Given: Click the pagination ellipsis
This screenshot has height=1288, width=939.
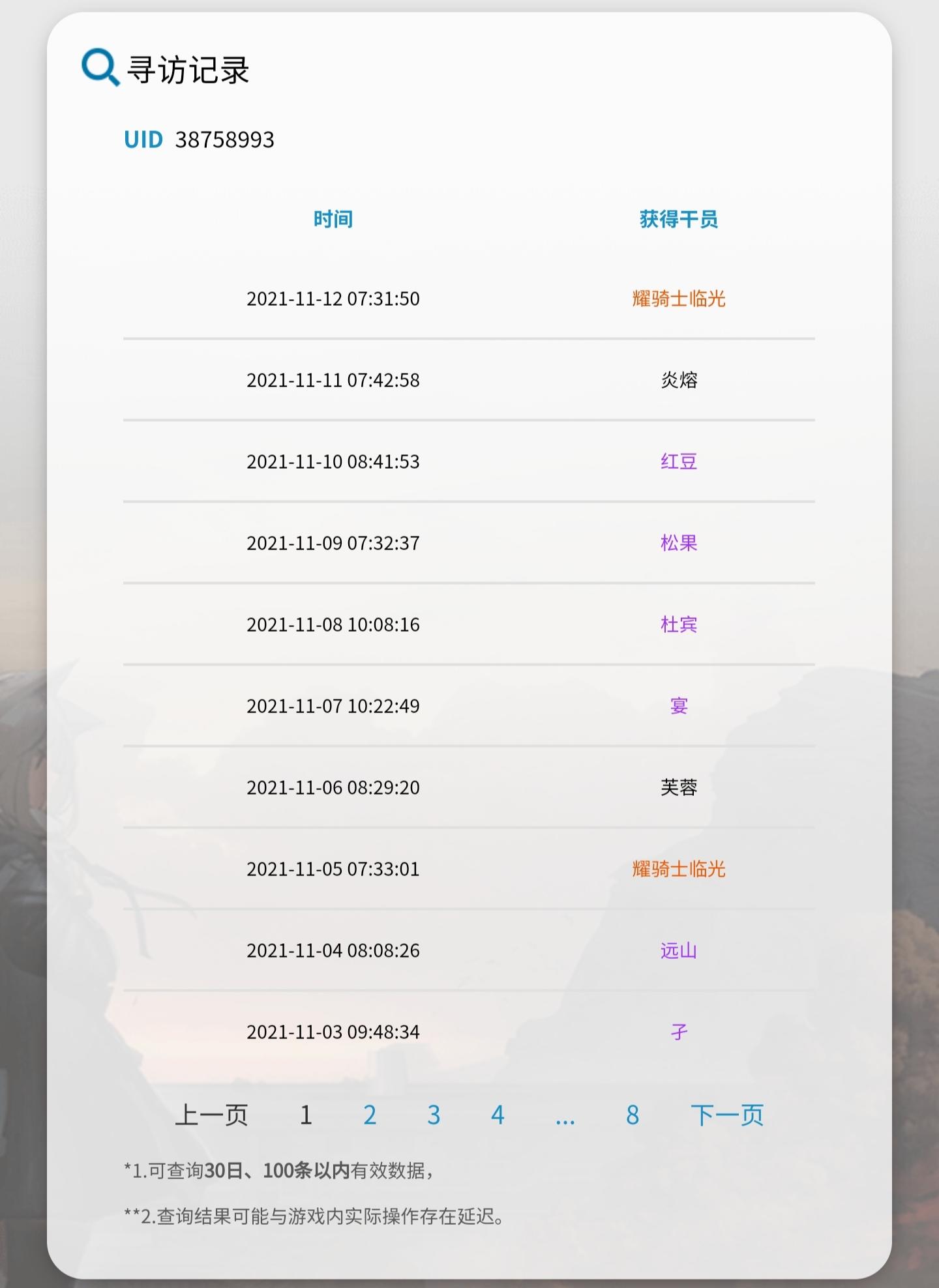Looking at the screenshot, I should click(x=565, y=1117).
